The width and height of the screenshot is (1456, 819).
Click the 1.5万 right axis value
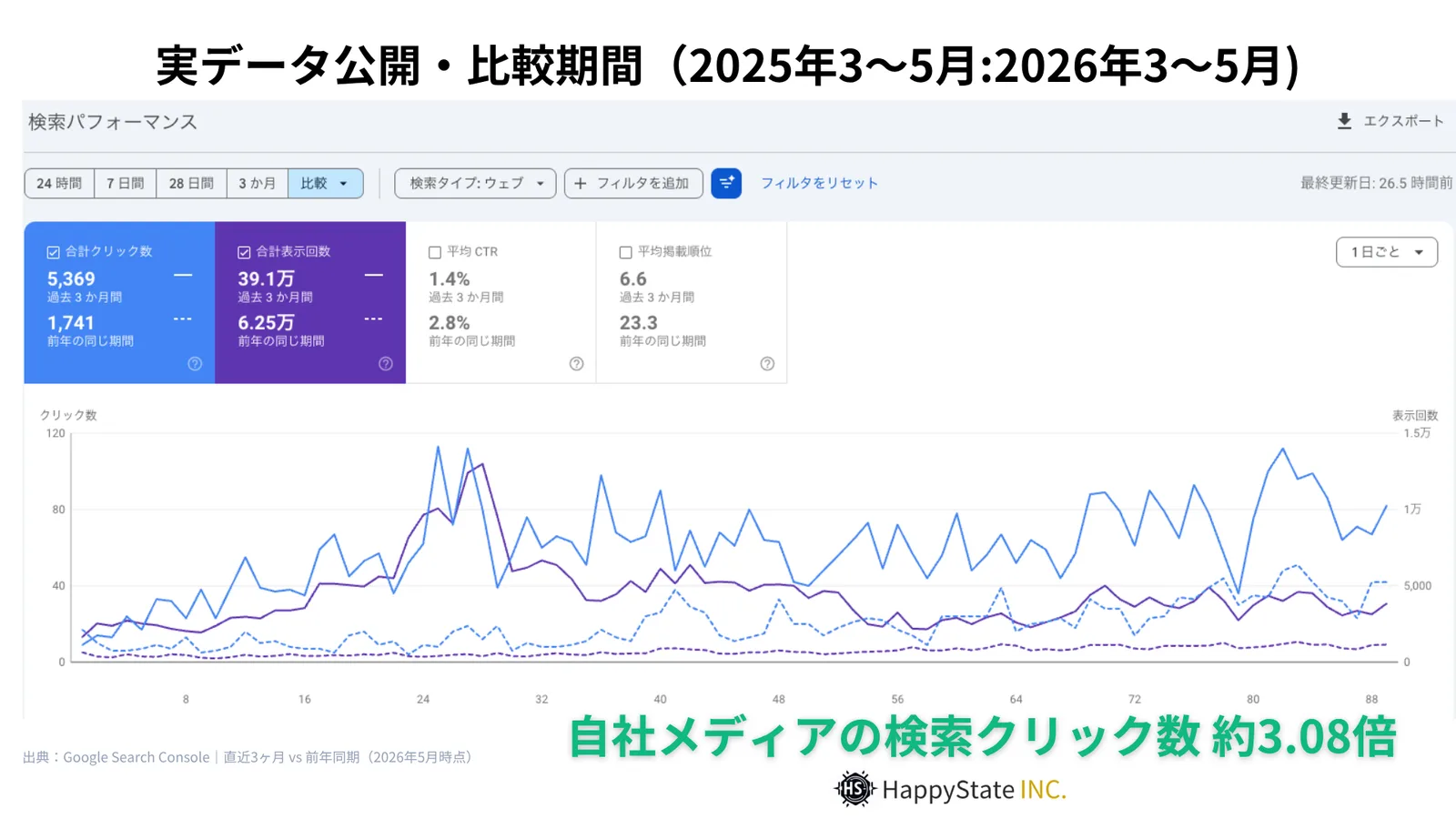1417,433
